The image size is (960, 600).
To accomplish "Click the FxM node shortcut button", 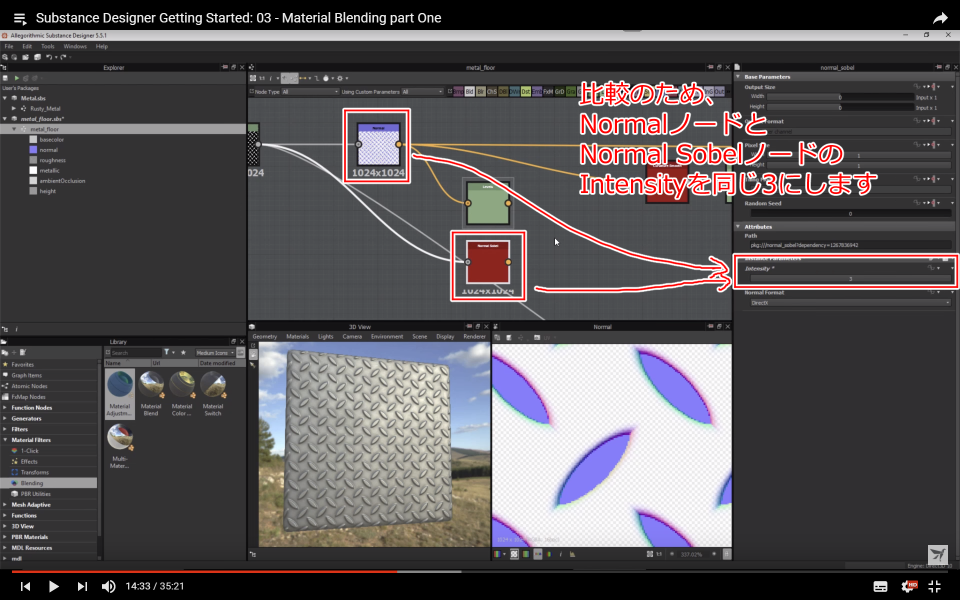I will coord(548,92).
